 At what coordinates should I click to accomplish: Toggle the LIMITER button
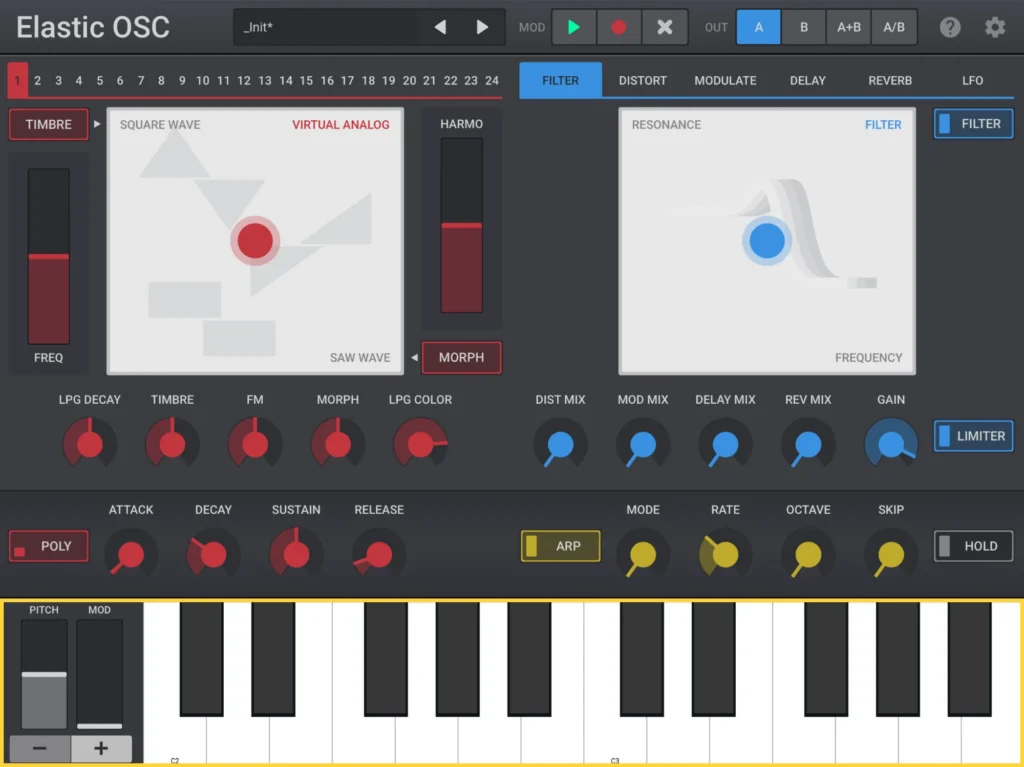click(973, 436)
